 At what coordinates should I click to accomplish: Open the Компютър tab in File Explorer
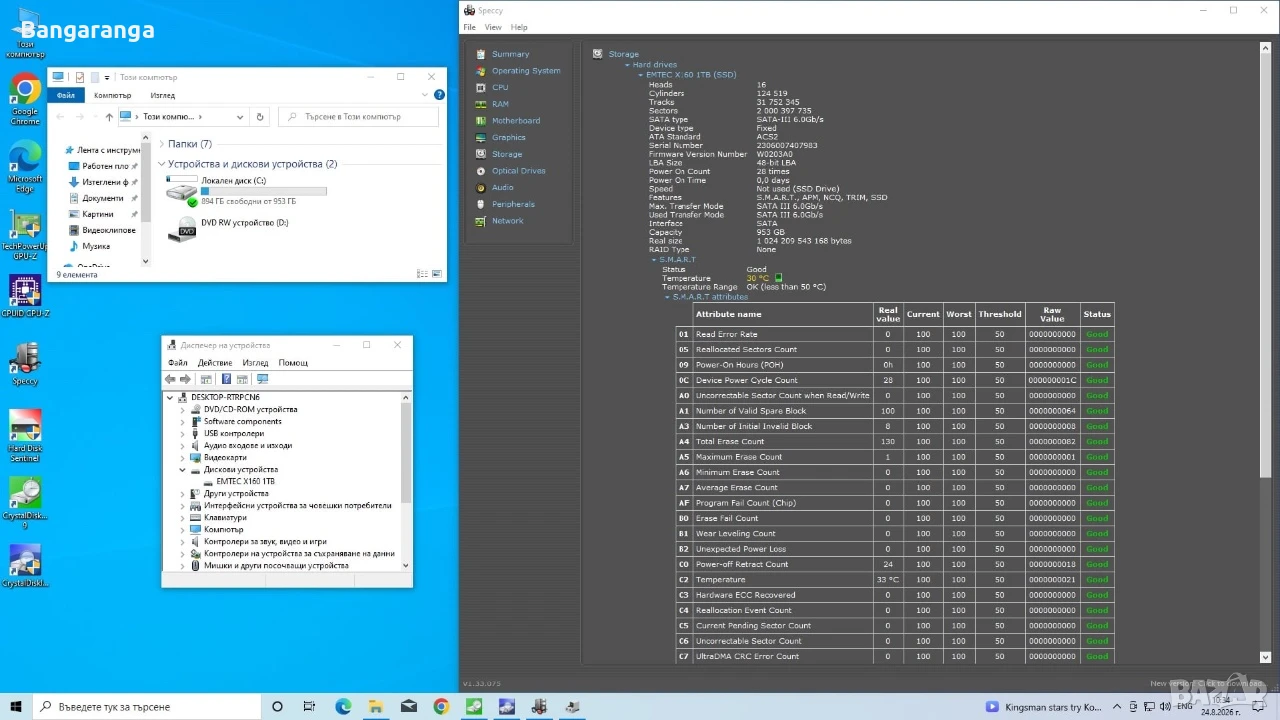coord(112,95)
